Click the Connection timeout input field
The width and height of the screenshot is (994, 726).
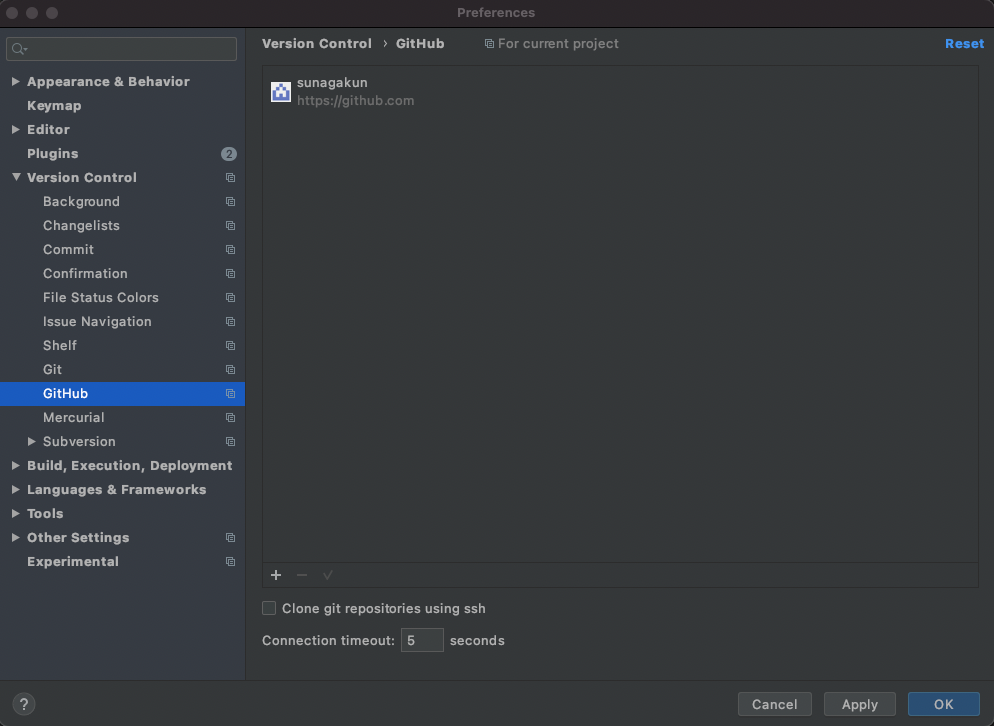[421, 640]
